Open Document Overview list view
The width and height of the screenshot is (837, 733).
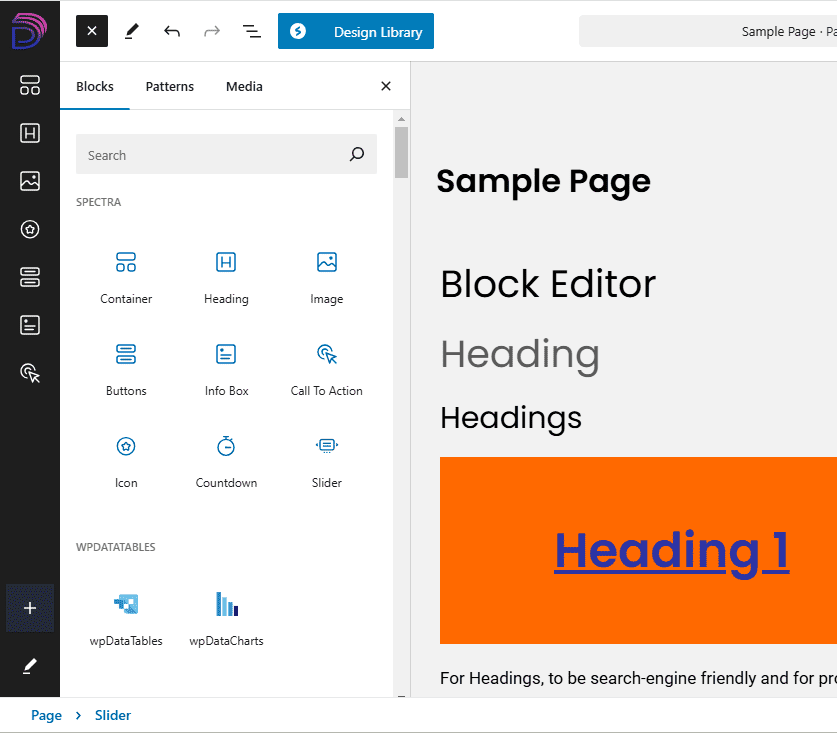tap(252, 31)
